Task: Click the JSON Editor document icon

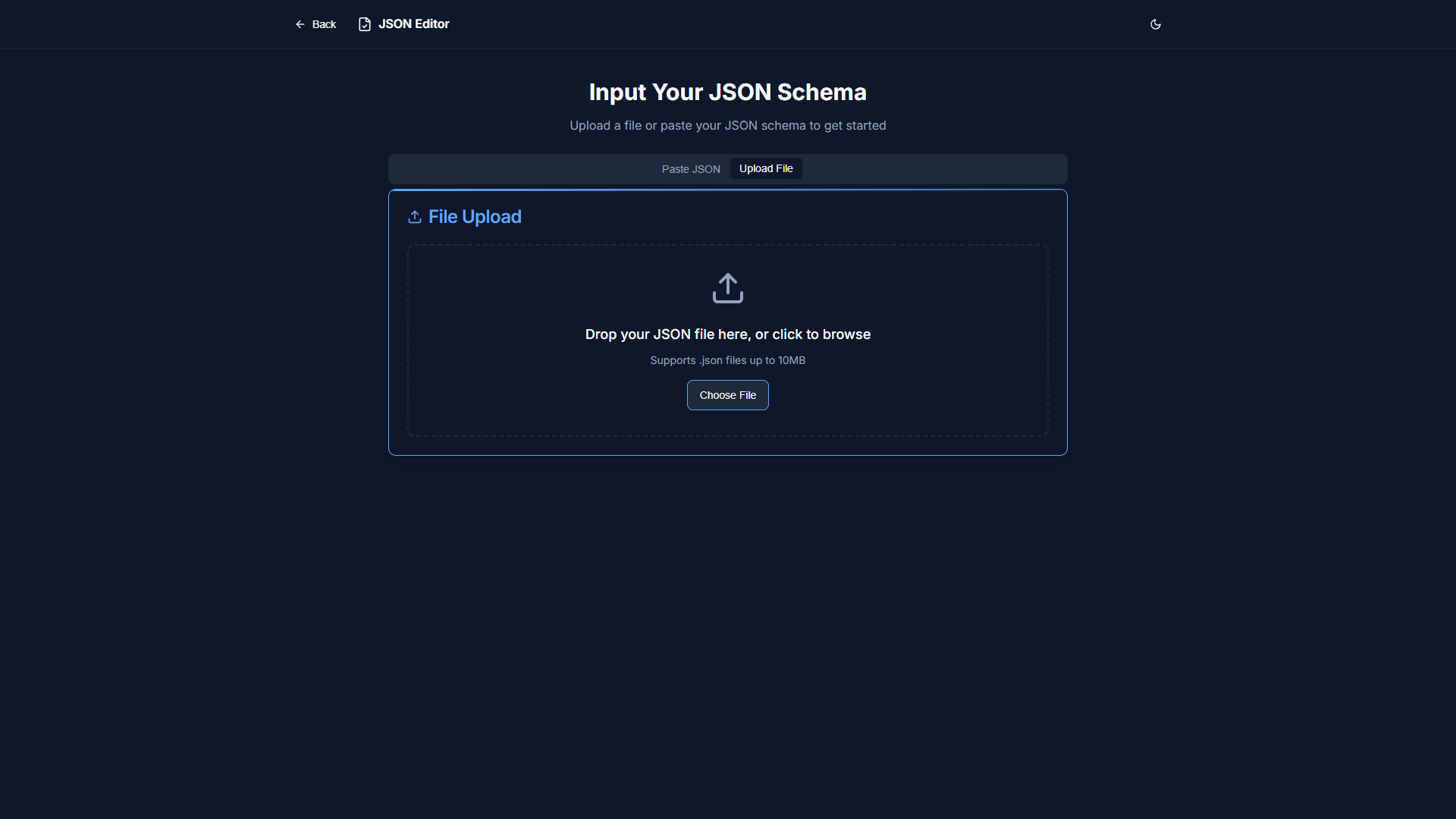Action: click(365, 24)
